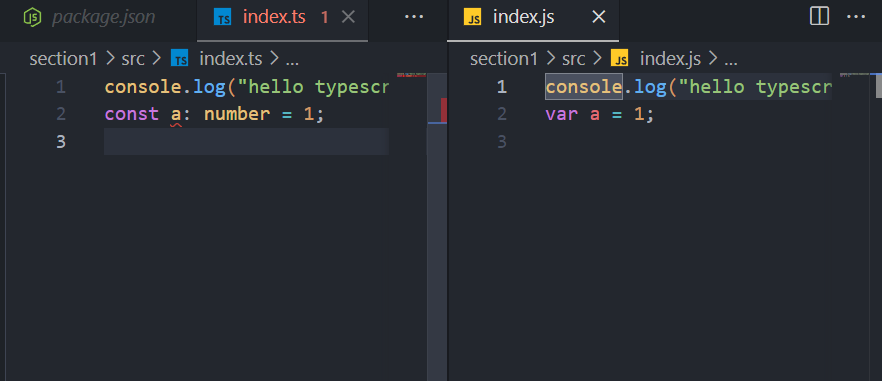The height and width of the screenshot is (381, 882).
Task: Click line number 2 in index.ts
Action: 61,114
